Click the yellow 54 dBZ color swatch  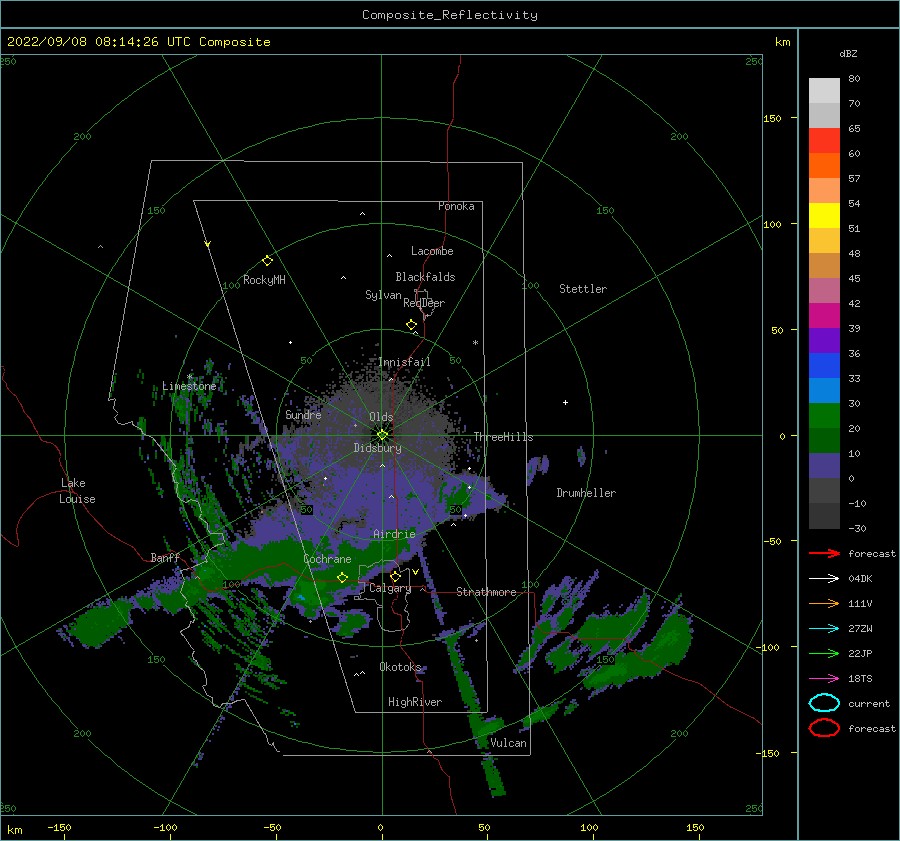(x=824, y=215)
